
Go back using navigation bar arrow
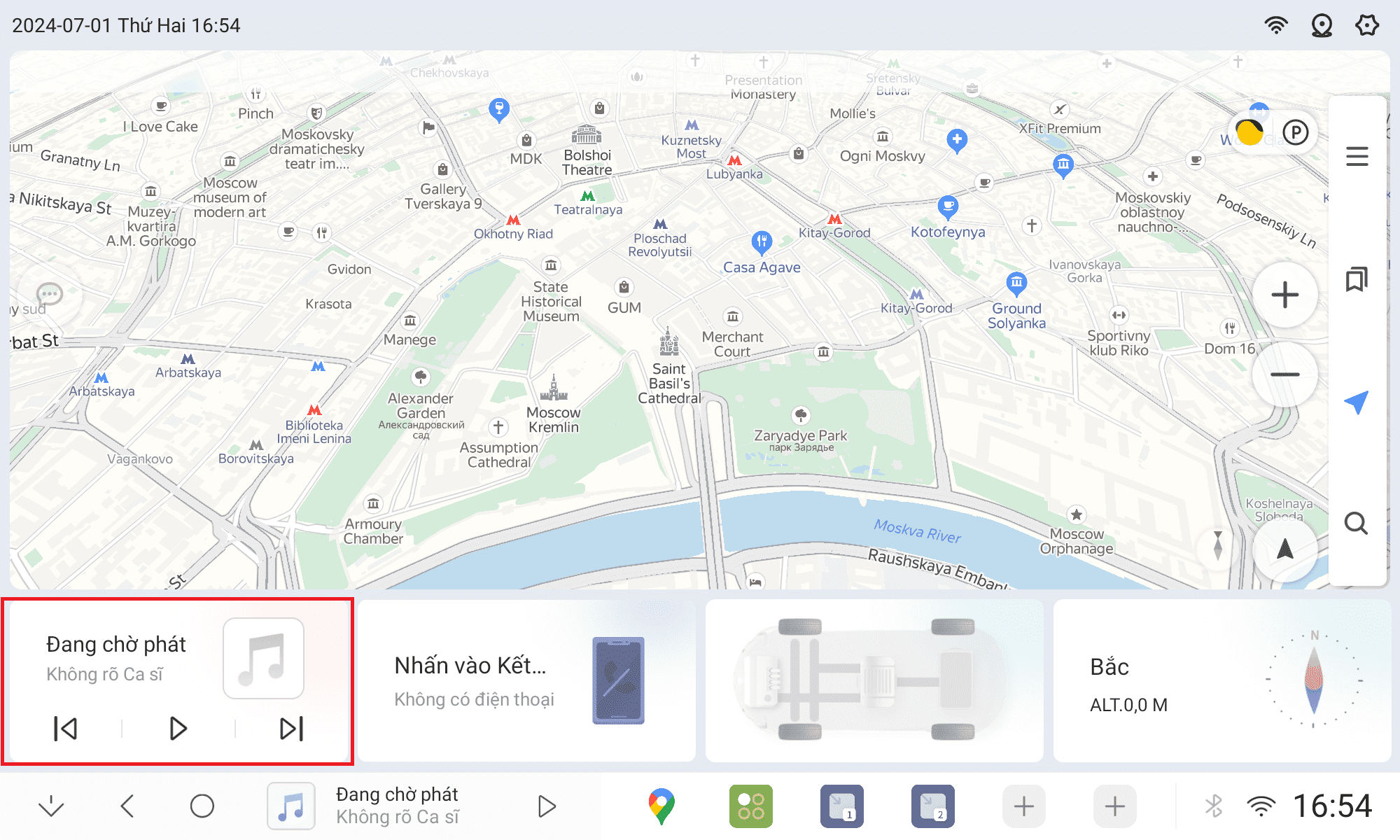[x=127, y=806]
